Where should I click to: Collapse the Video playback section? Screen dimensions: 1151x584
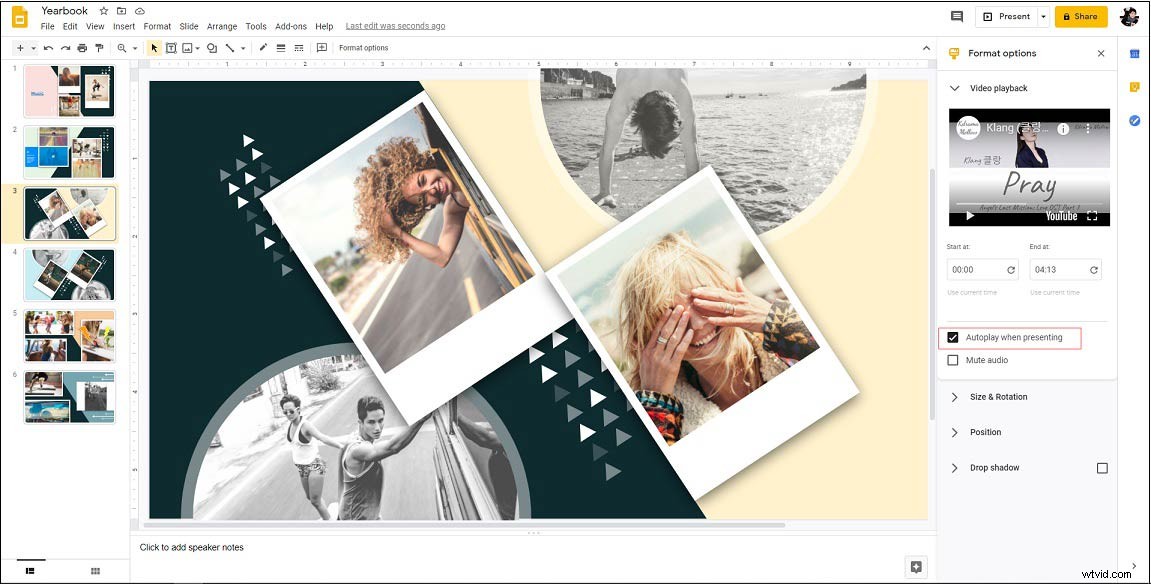click(954, 88)
